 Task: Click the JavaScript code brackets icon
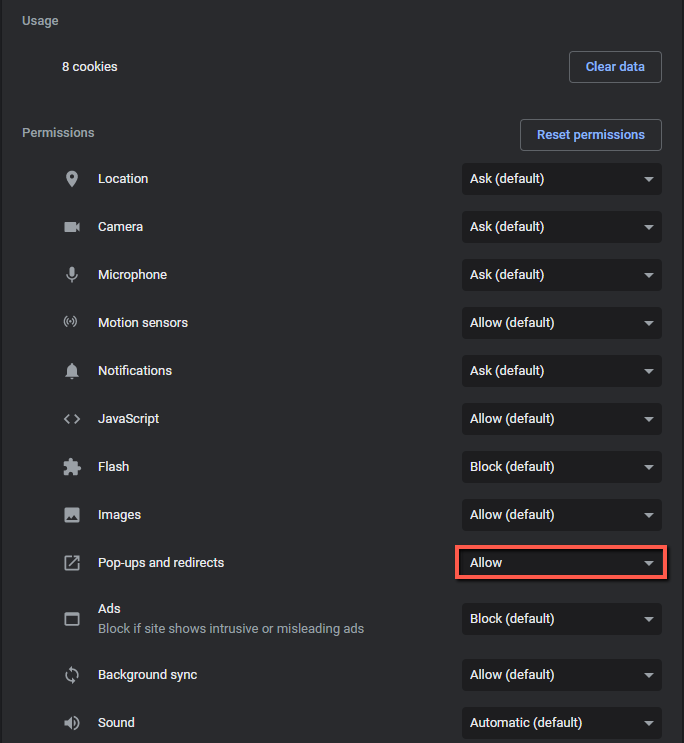point(72,419)
